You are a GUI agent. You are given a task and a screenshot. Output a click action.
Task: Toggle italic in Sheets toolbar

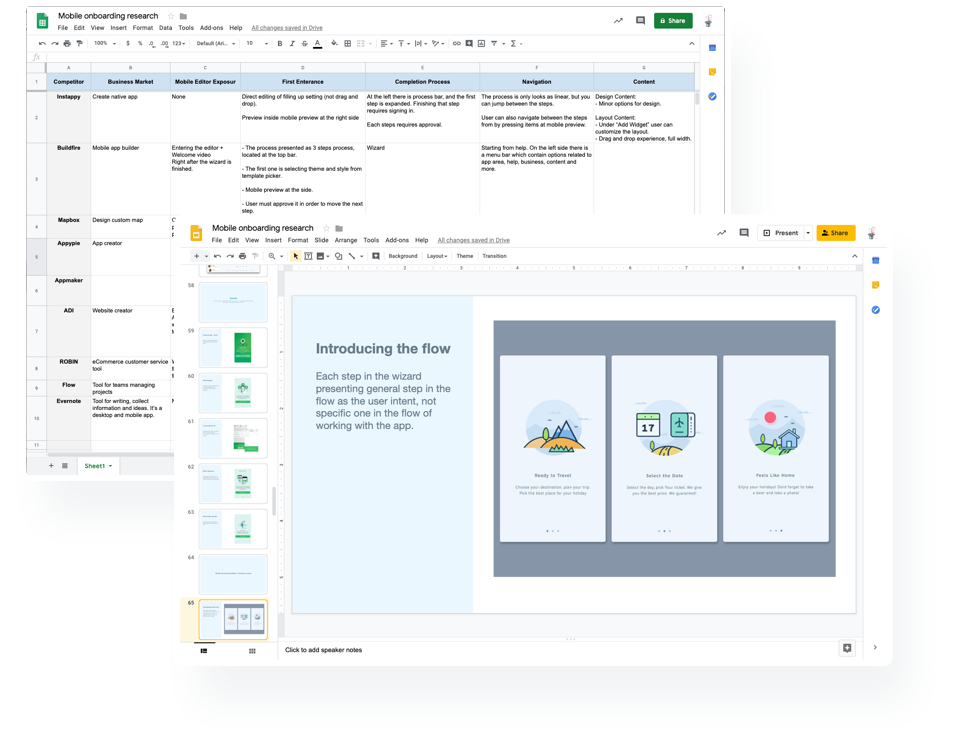coord(292,44)
